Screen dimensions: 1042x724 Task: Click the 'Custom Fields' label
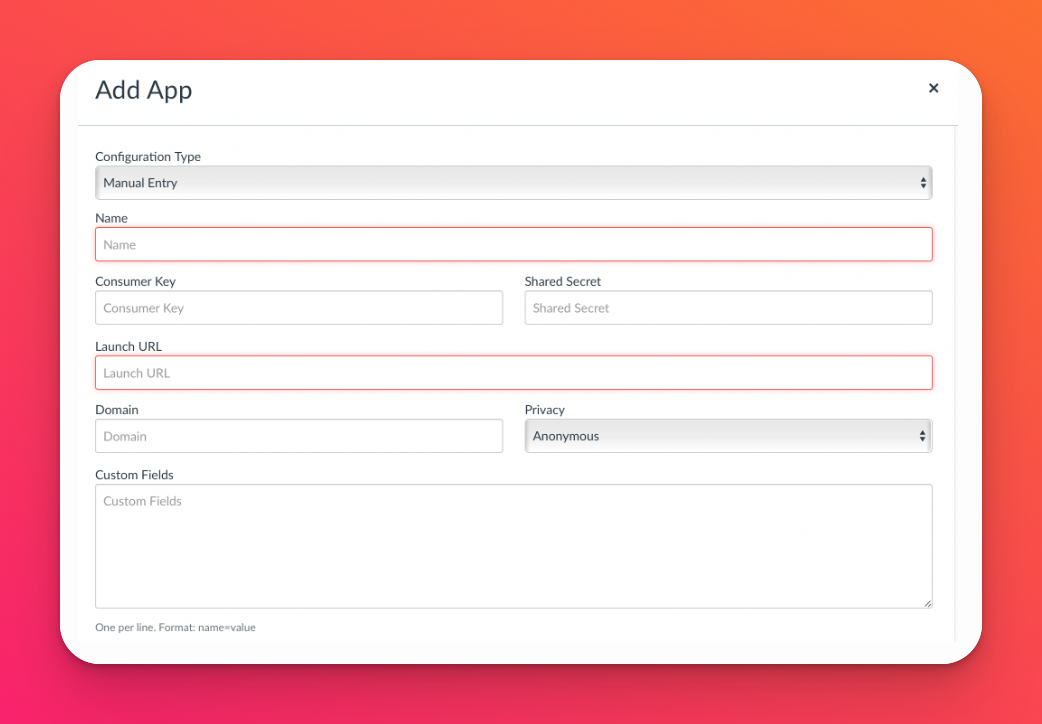[x=134, y=475]
